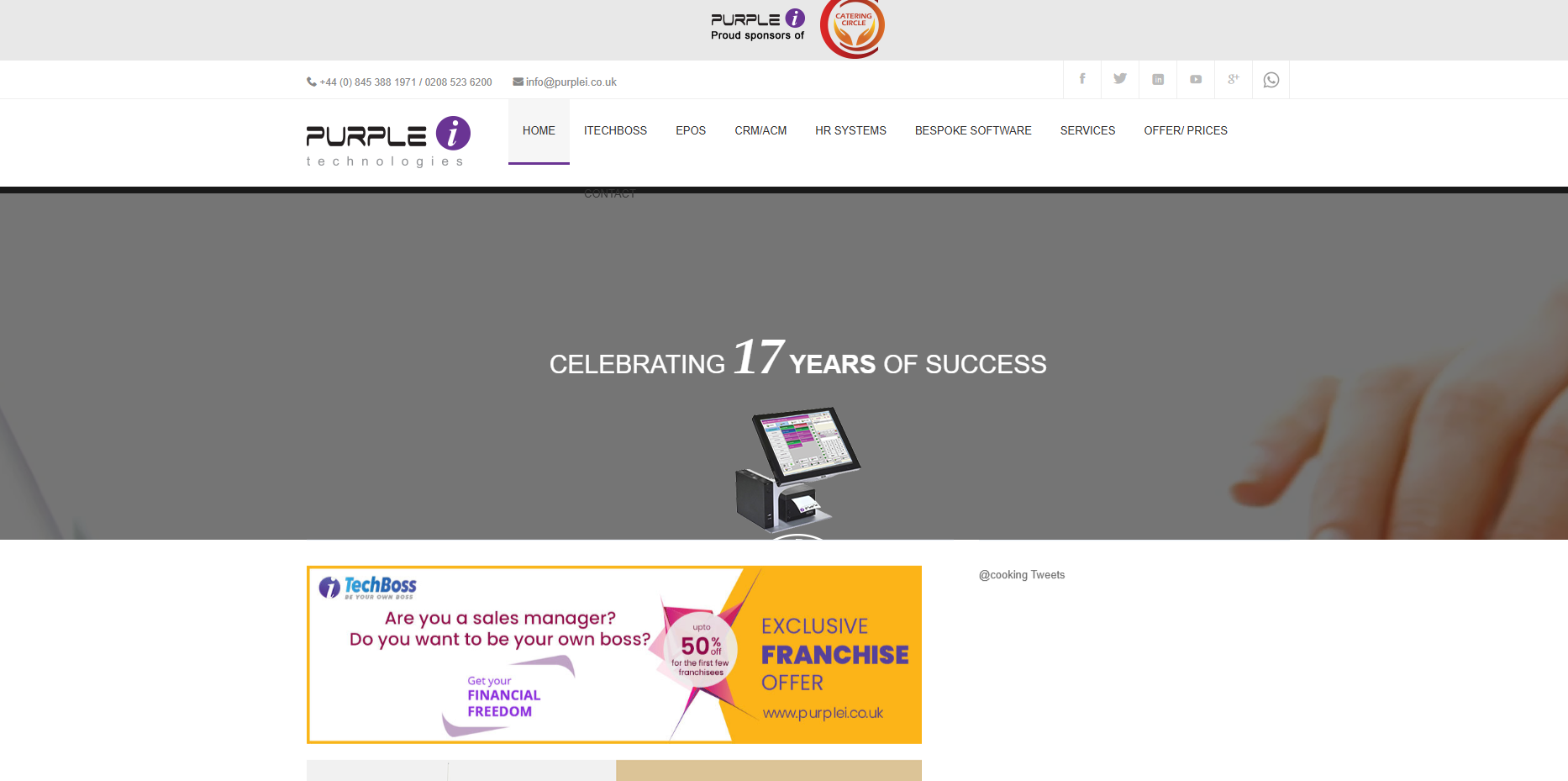Screen dimensions: 1568x781
Task: Open the YouTube social icon
Action: point(1196,79)
